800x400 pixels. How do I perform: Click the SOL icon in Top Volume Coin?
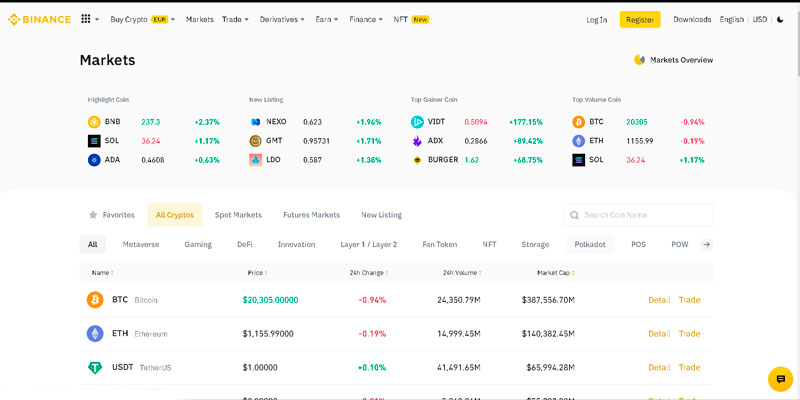[x=579, y=160]
